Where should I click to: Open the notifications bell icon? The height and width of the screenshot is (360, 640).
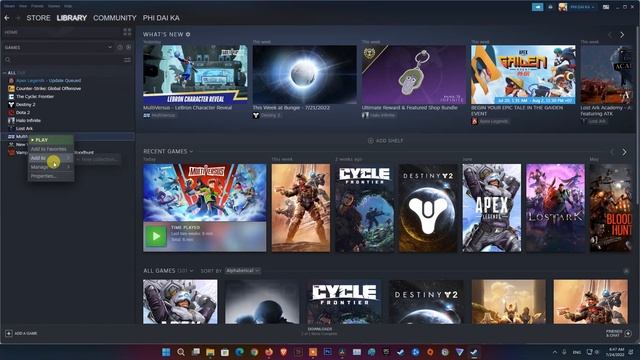coord(550,7)
